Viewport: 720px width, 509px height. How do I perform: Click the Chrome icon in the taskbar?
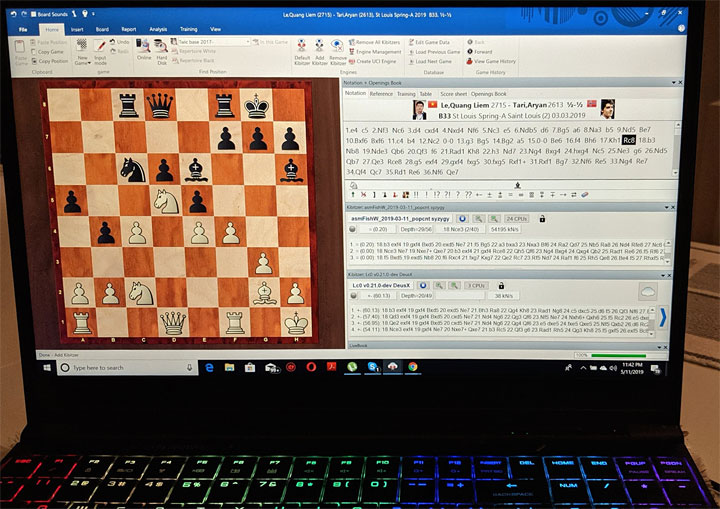point(412,367)
